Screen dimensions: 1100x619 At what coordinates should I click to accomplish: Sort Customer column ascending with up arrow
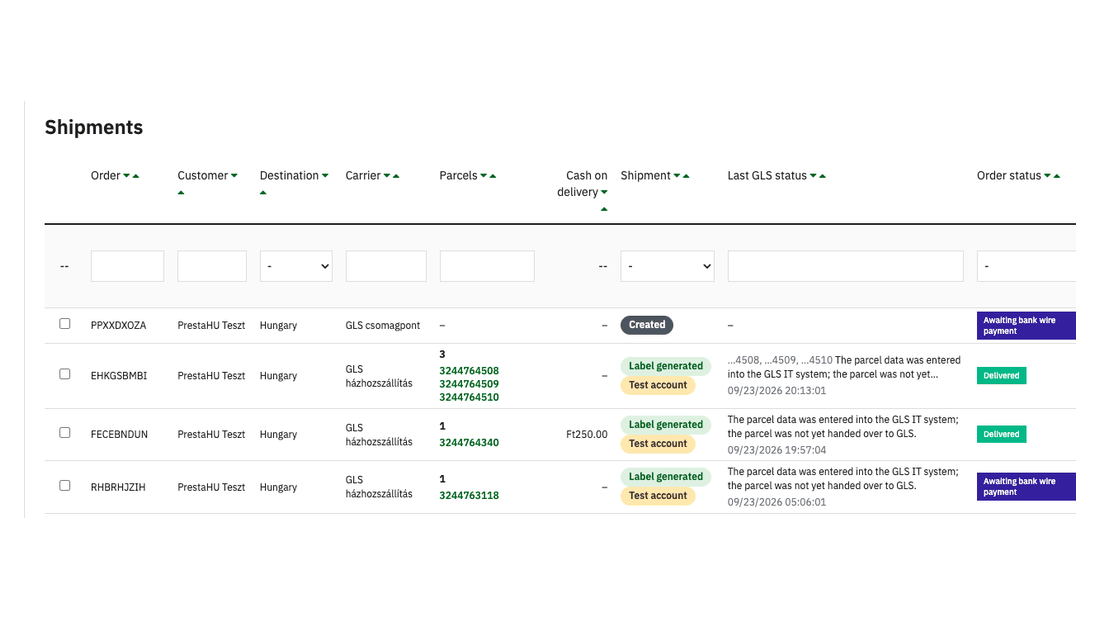[x=181, y=193]
